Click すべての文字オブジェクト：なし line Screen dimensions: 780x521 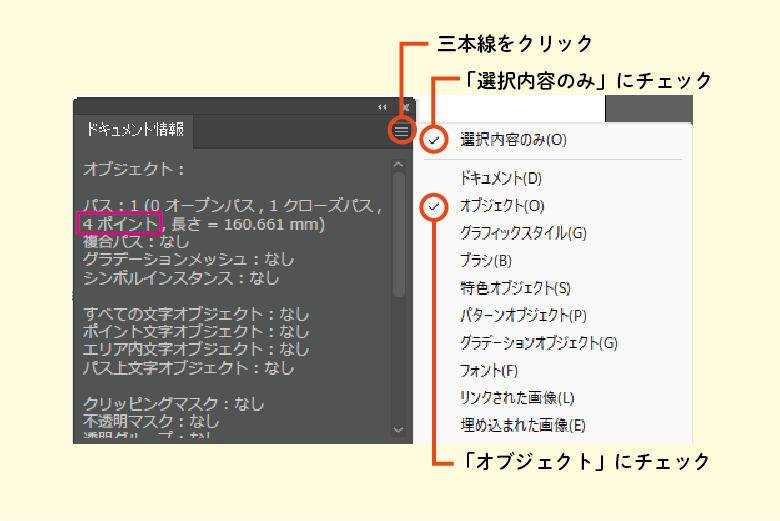(x=196, y=314)
